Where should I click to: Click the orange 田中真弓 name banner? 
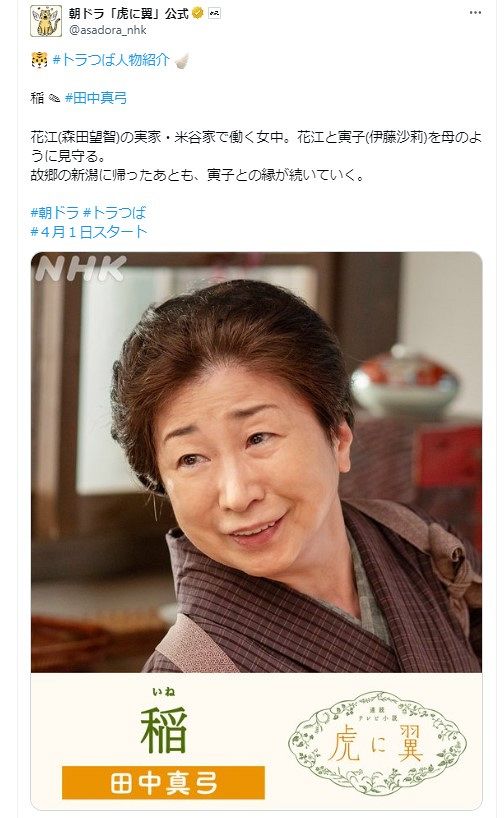[163, 783]
